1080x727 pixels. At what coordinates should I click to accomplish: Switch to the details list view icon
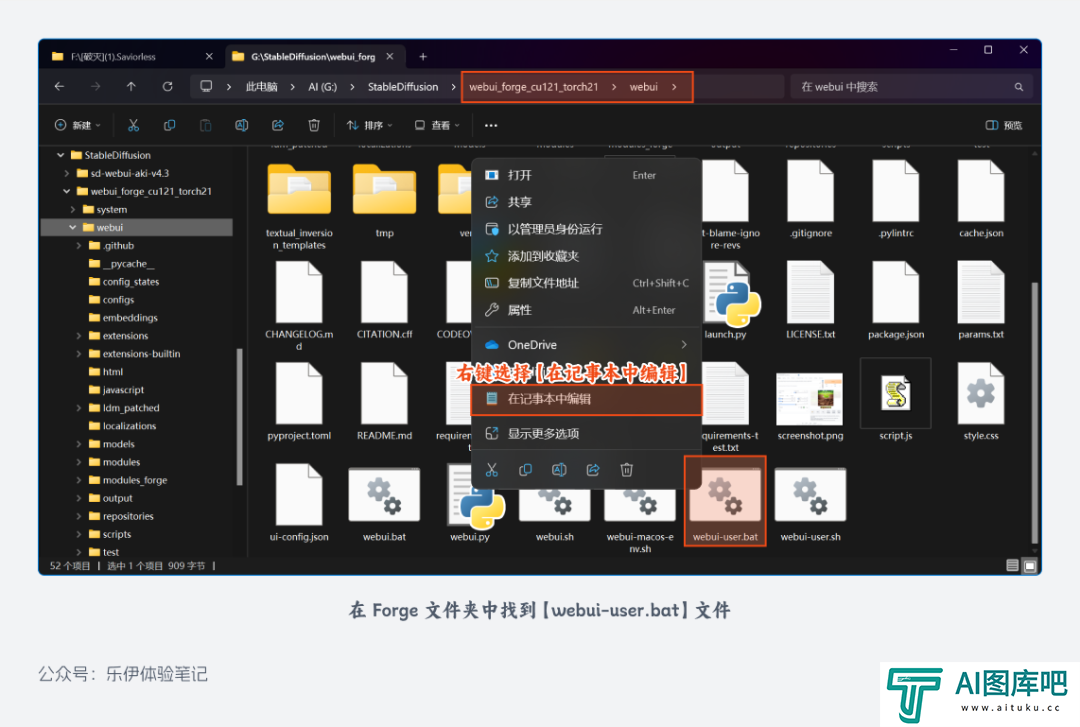point(1012,566)
